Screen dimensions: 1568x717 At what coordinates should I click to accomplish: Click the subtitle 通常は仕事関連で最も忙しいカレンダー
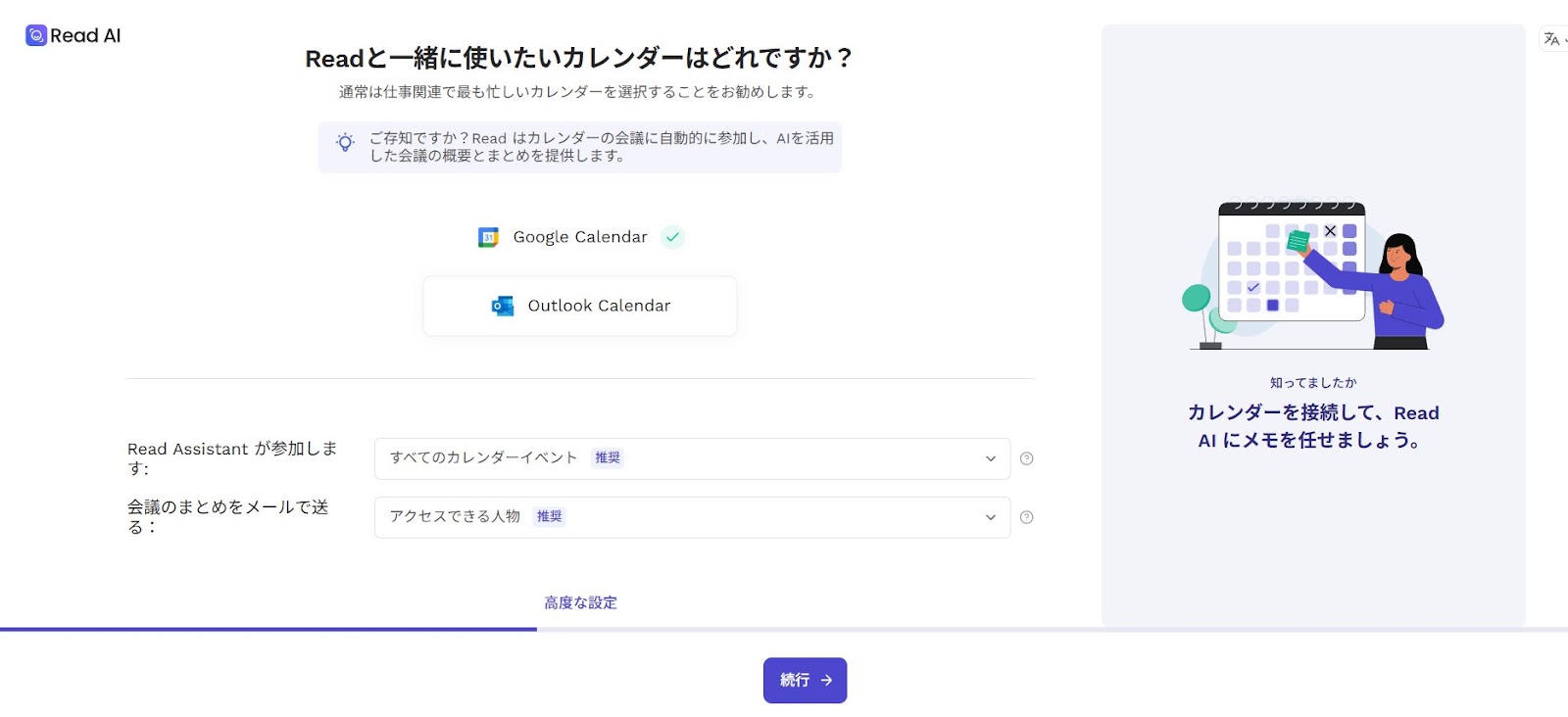point(578,92)
